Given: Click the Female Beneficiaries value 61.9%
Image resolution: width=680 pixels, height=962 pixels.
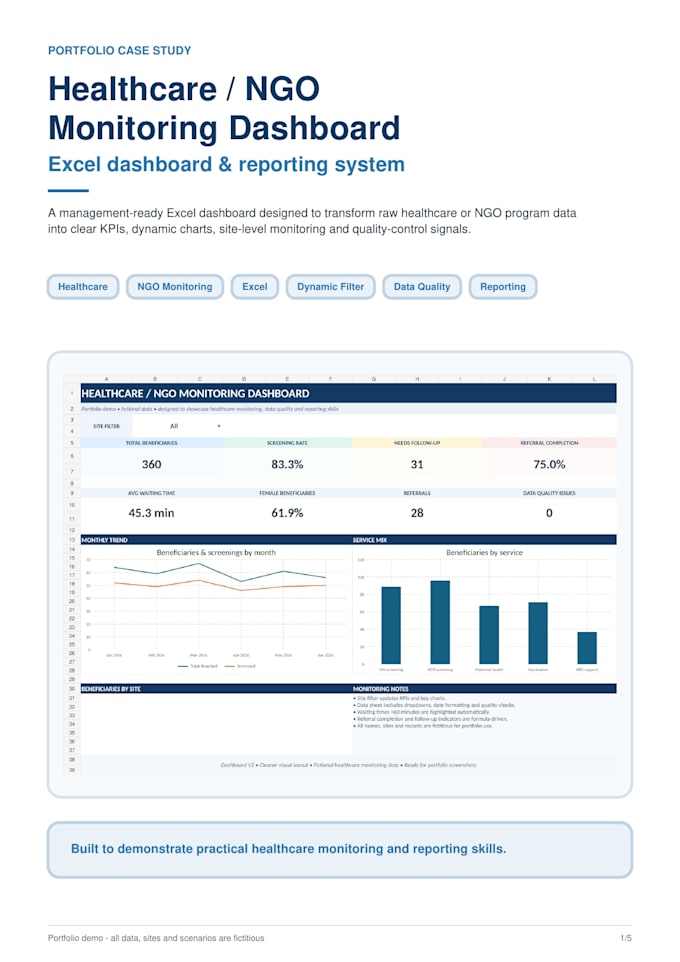Looking at the screenshot, I should [287, 513].
